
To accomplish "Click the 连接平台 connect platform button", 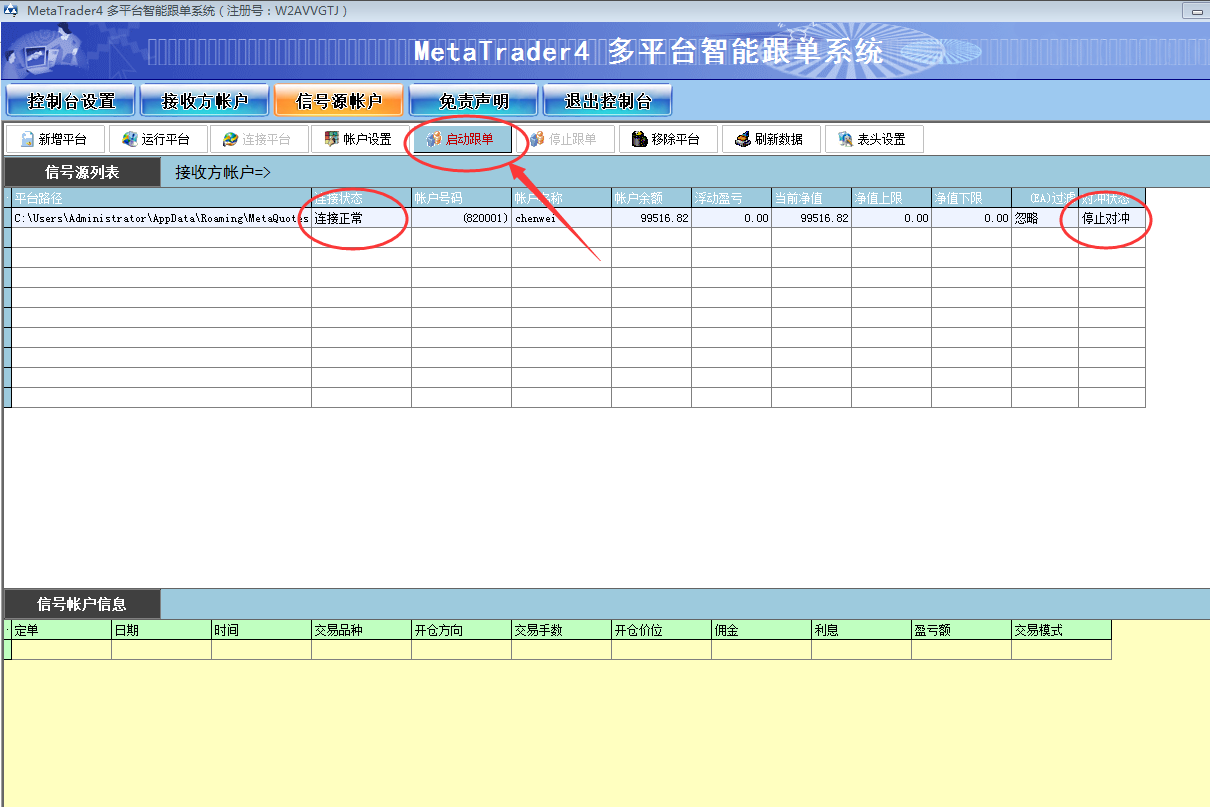I will click(259, 139).
